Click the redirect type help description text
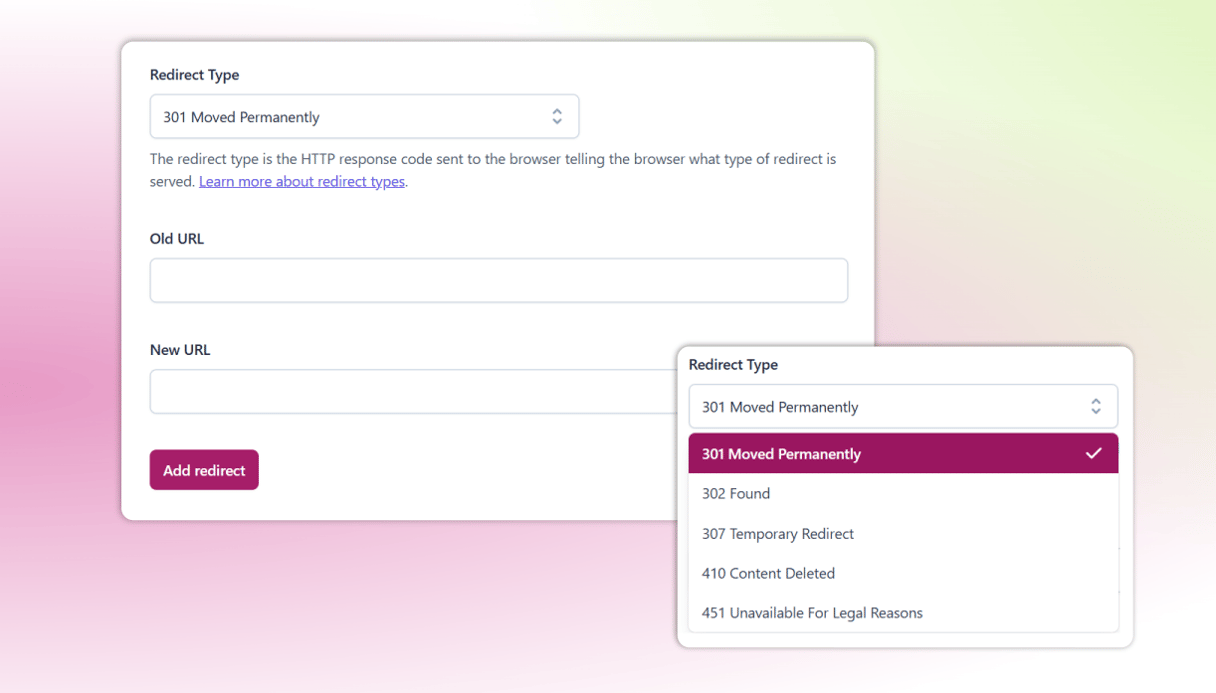Image resolution: width=1216 pixels, height=693 pixels. (492, 159)
